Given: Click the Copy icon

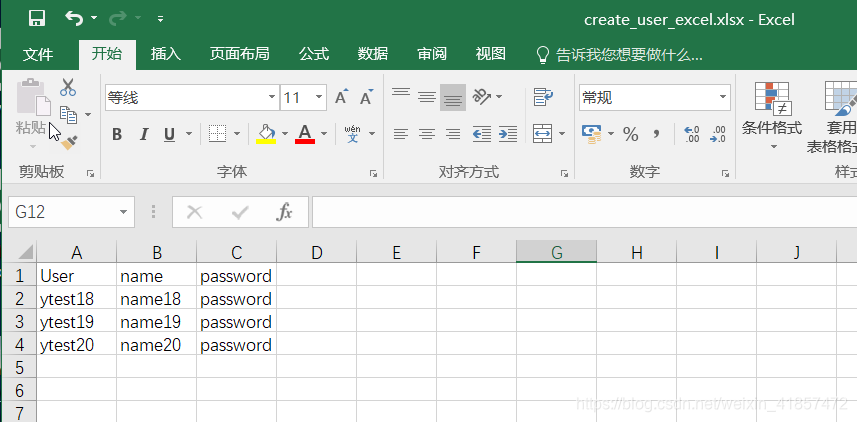Looking at the screenshot, I should point(68,114).
